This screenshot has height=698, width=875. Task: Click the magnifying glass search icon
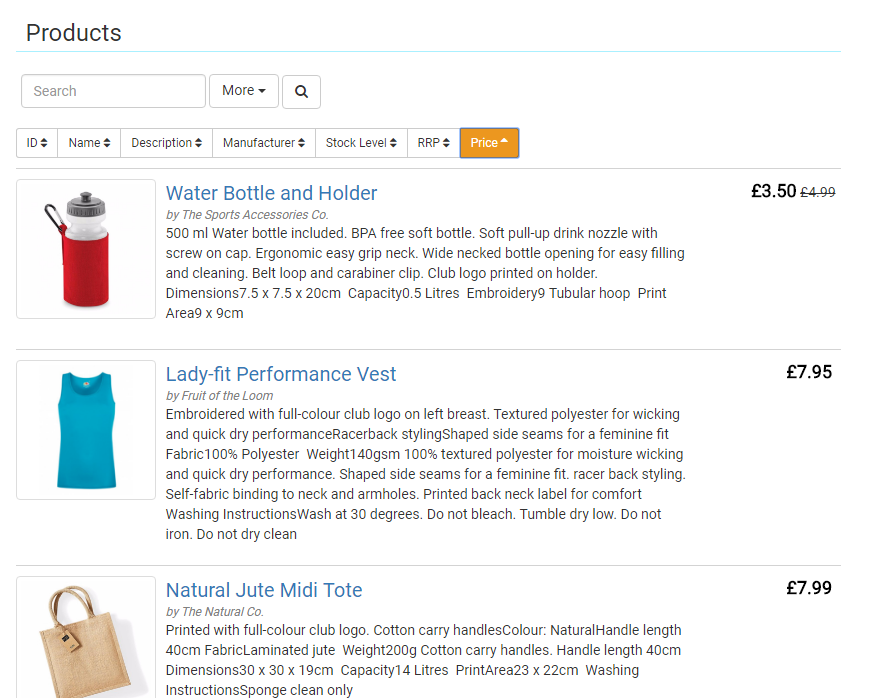[301, 91]
